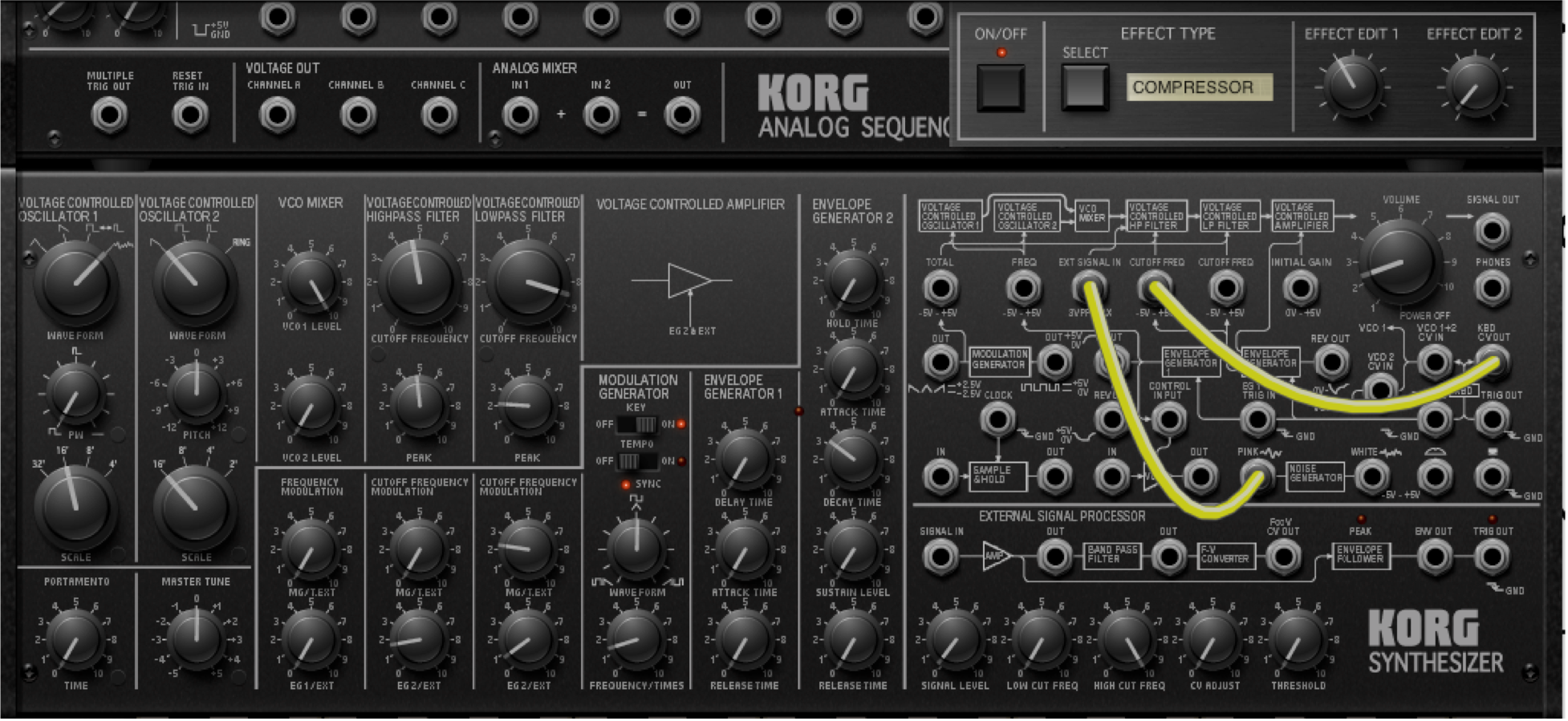
Task: Click the VCO 1 LEVEL knob
Action: 311,281
